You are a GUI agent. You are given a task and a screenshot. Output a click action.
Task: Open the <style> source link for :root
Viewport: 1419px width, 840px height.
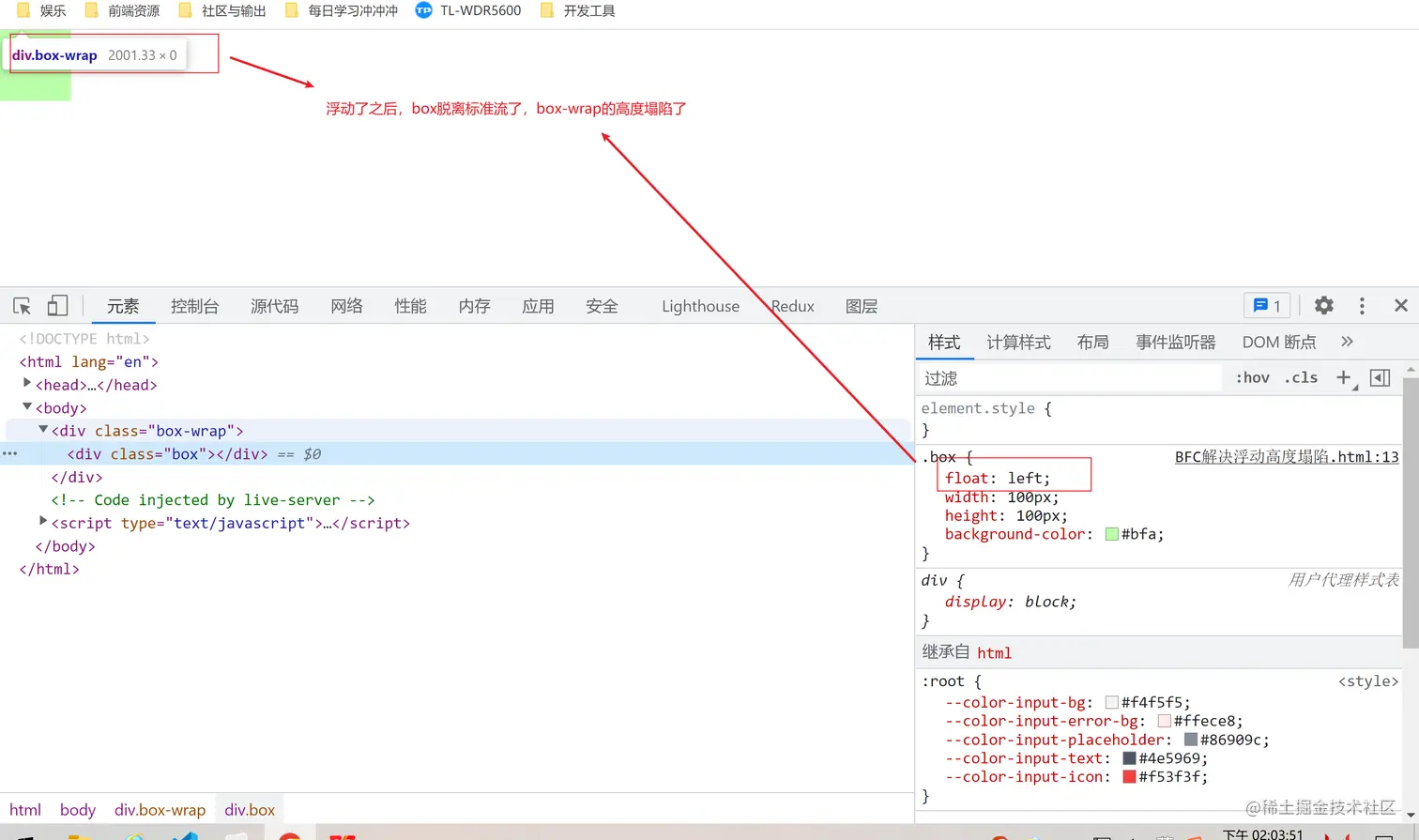coord(1368,681)
